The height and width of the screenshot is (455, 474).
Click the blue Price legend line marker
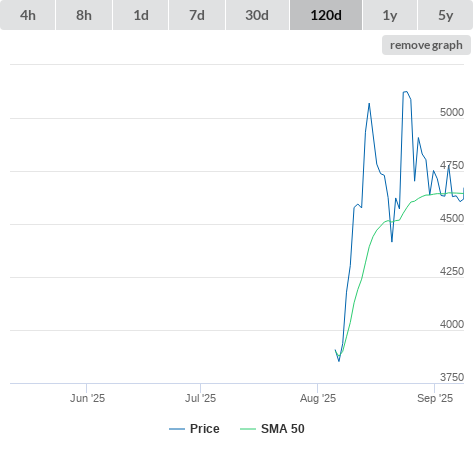[177, 429]
